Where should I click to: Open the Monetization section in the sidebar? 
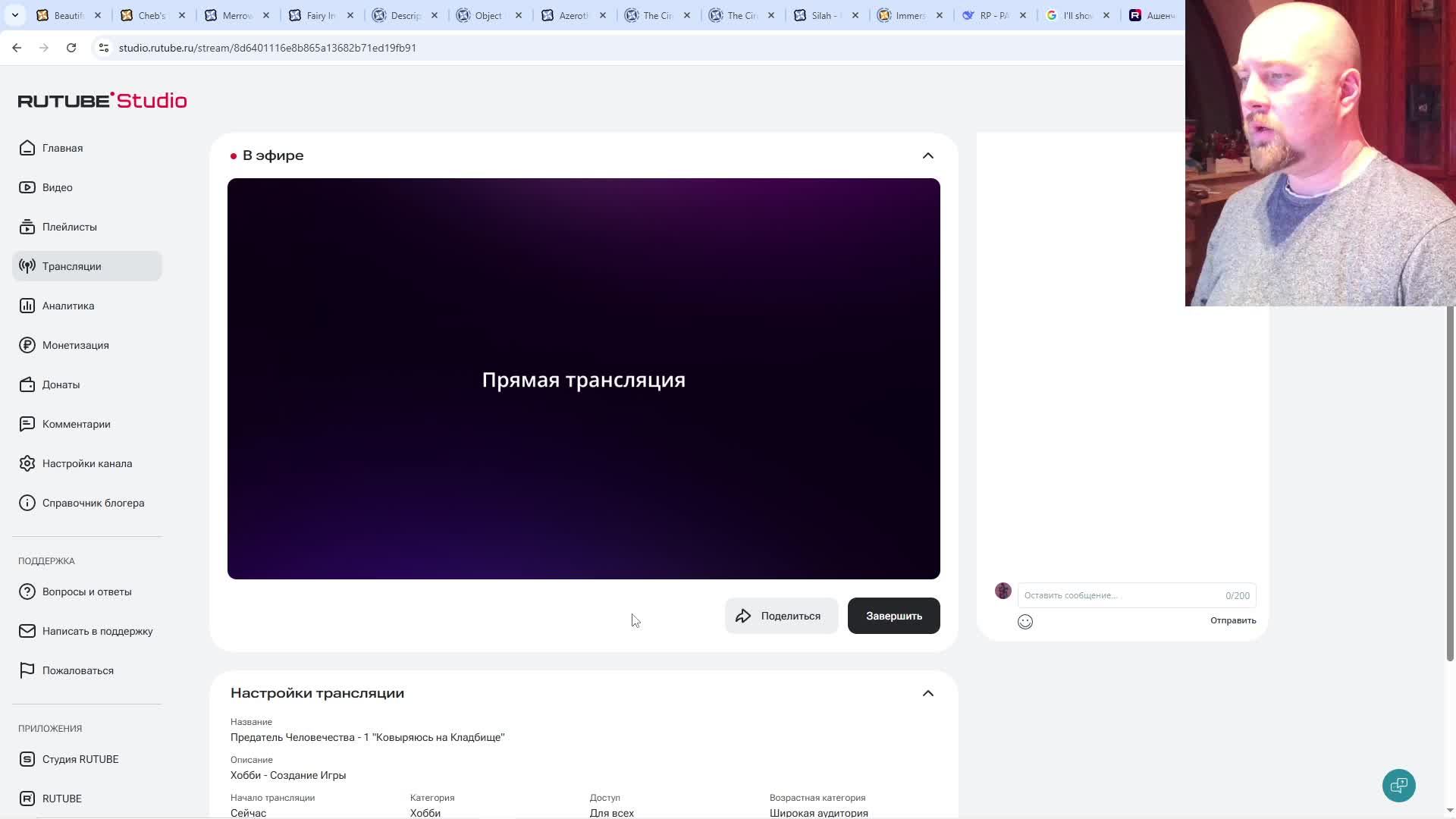point(75,345)
